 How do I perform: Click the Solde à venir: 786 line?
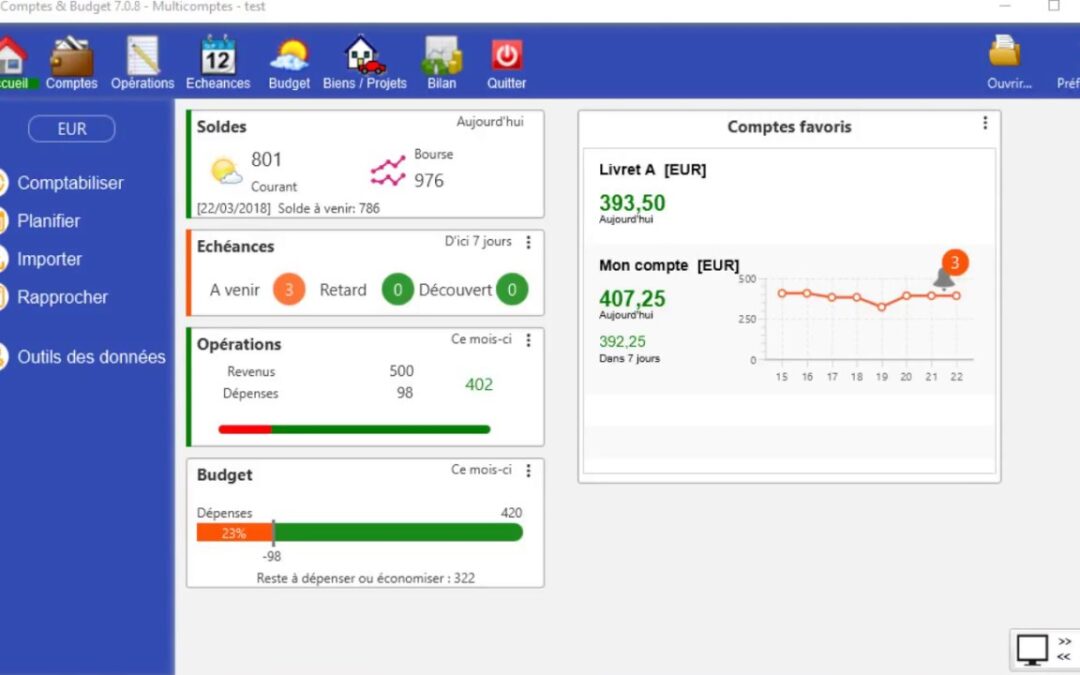pos(288,208)
